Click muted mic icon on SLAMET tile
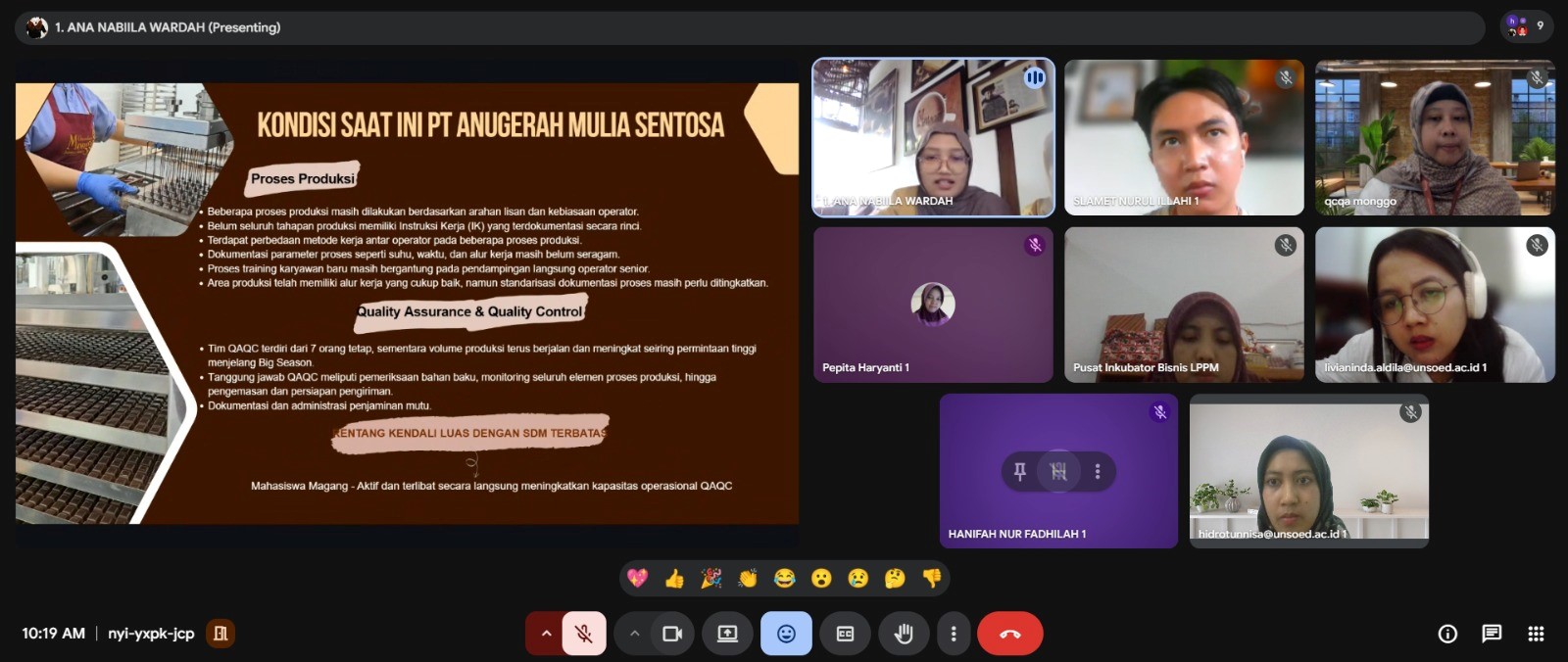The image size is (1568, 662). (x=1286, y=77)
